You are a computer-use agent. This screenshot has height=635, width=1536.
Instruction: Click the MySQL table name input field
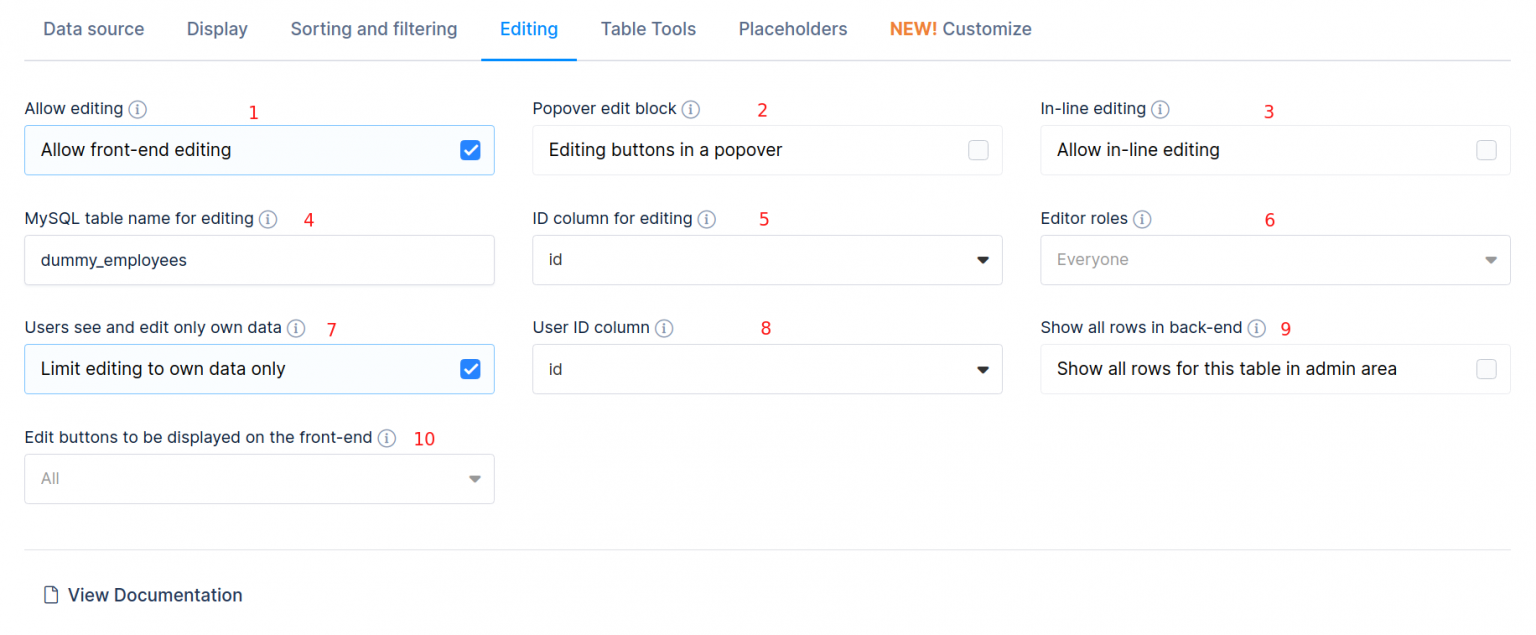click(x=259, y=260)
